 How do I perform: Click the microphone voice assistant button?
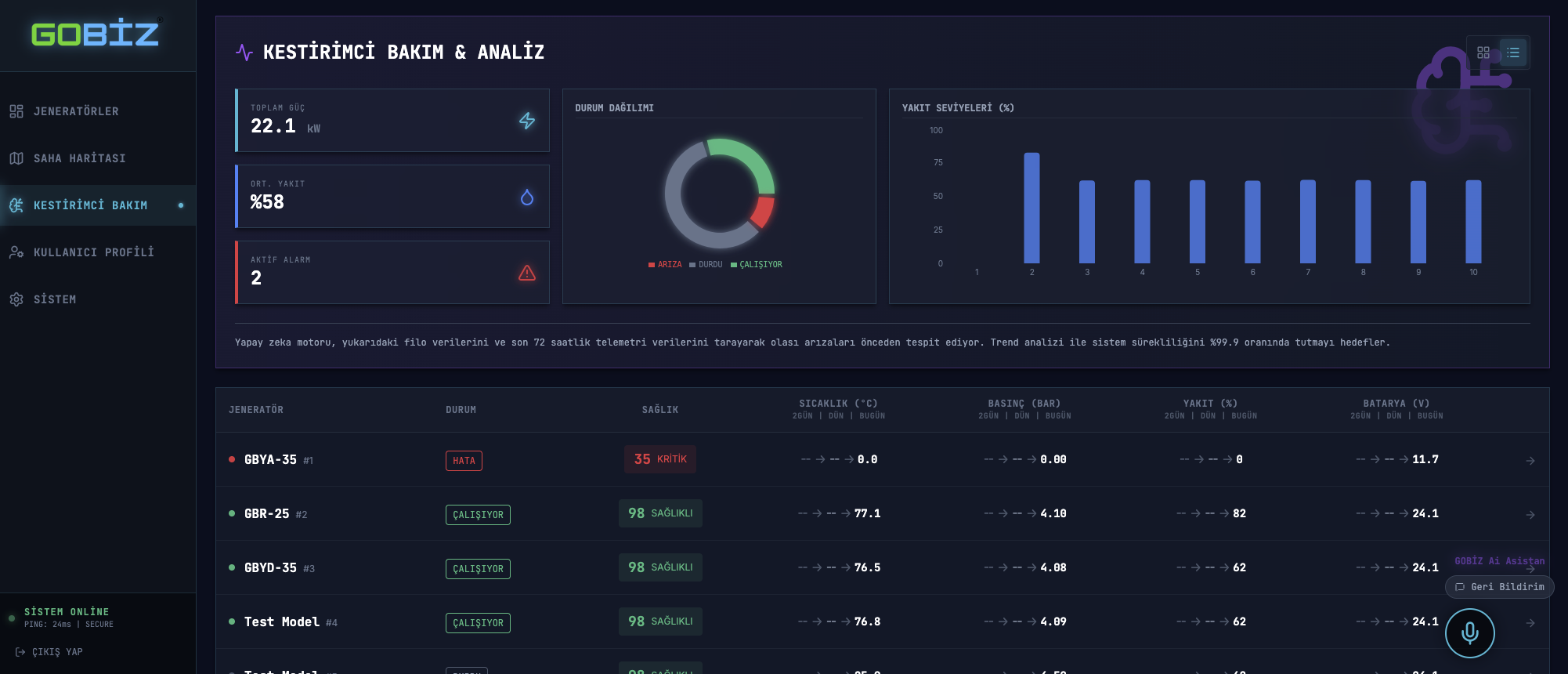pos(1469,632)
